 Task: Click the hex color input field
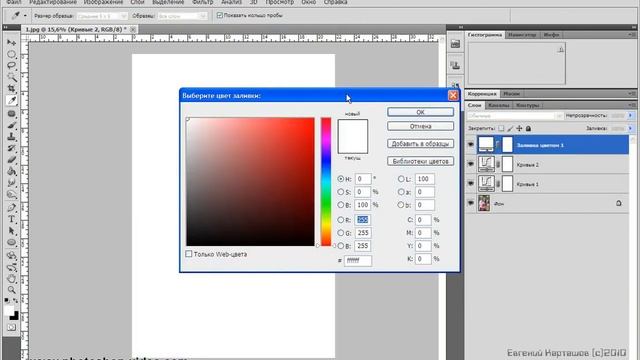[358, 260]
